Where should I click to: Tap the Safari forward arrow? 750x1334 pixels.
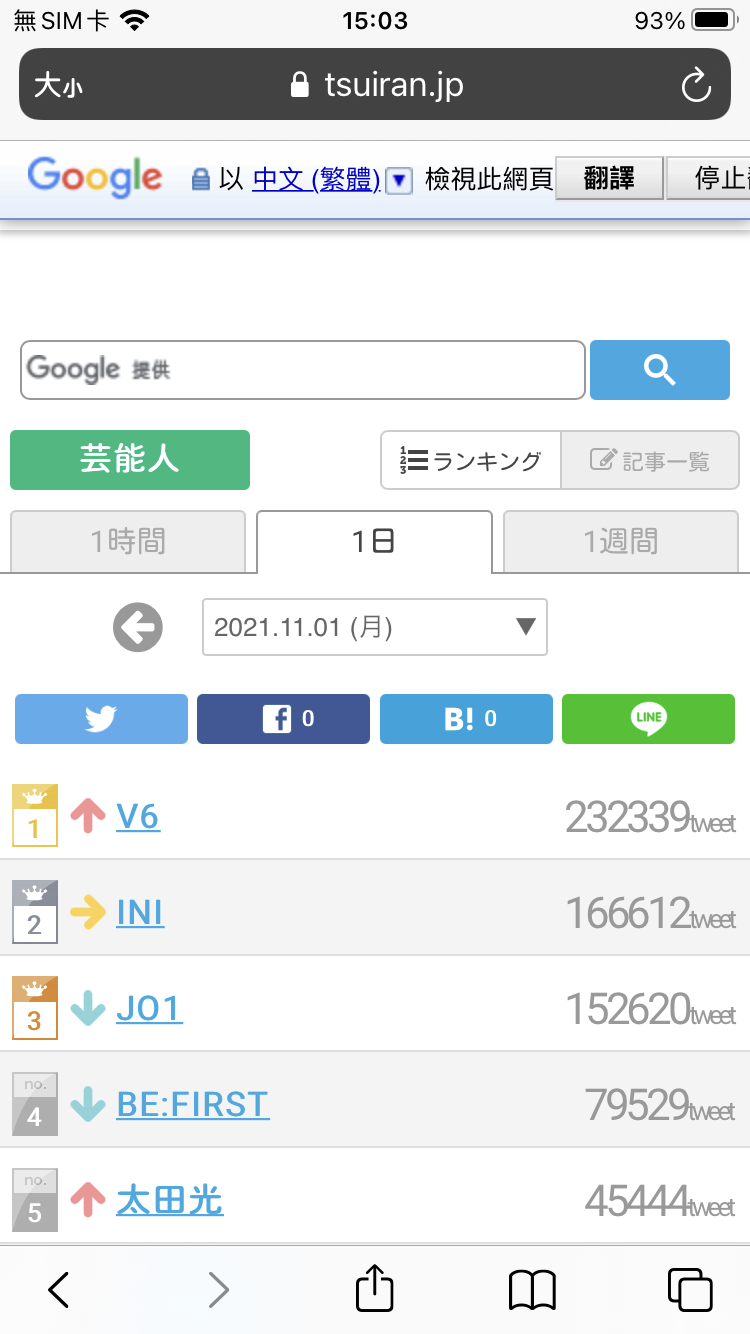pos(218,1290)
